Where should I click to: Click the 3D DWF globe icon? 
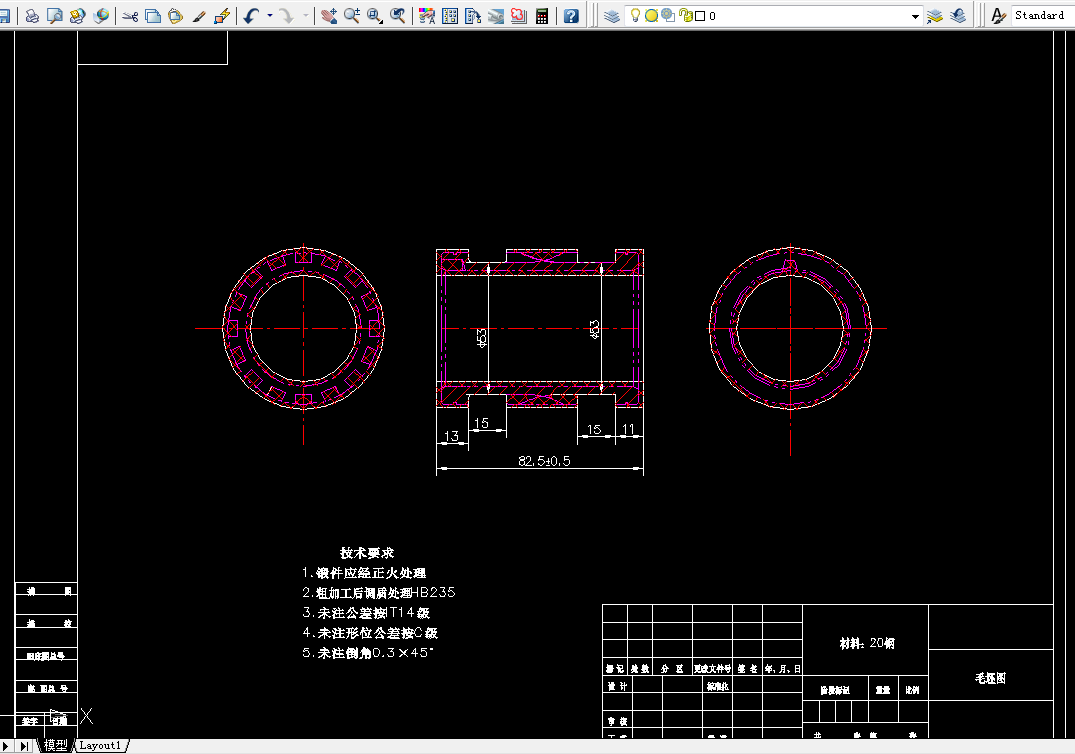tap(101, 16)
